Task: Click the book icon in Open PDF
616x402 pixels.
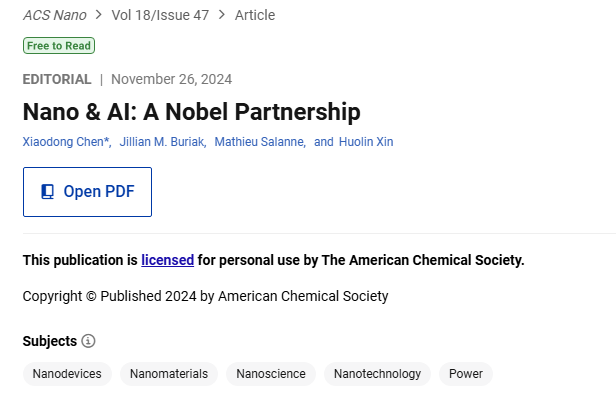Action: (x=48, y=192)
